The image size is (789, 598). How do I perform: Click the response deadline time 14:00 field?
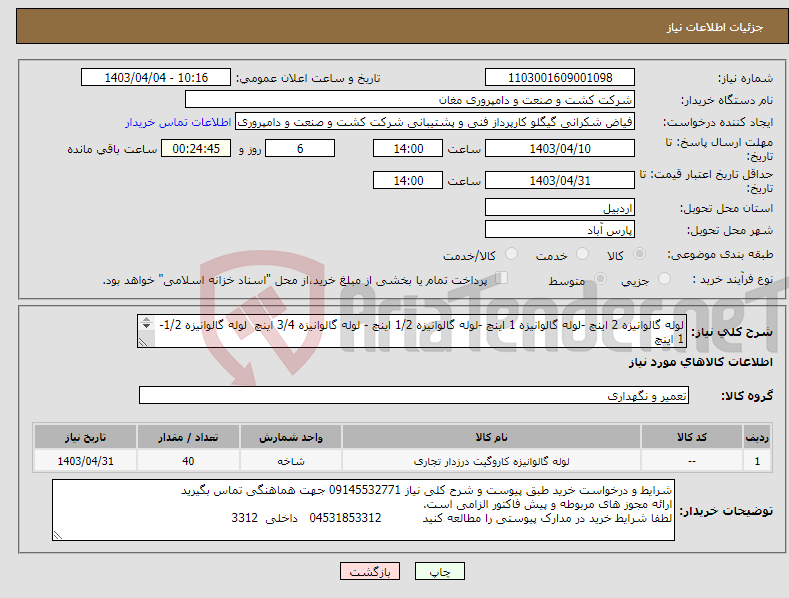408,148
